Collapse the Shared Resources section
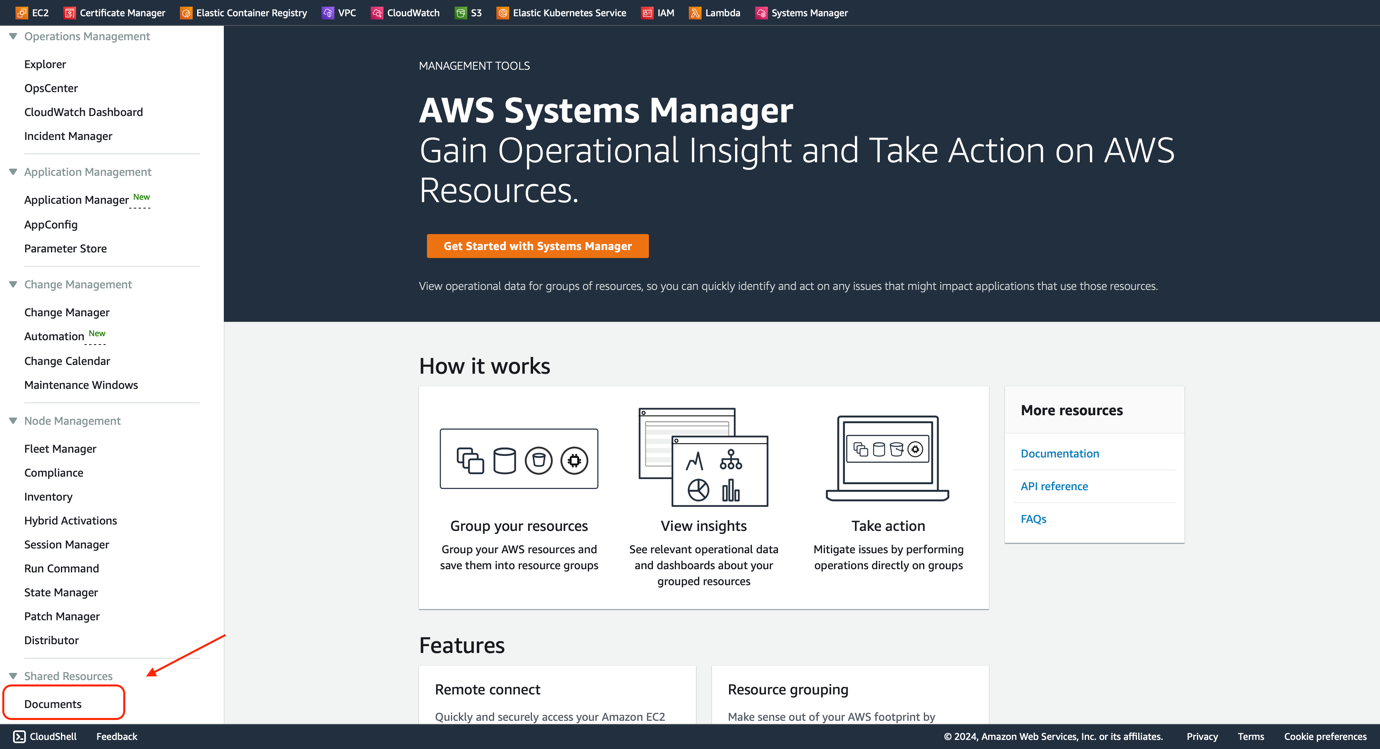Viewport: 1380px width, 749px height. tap(13, 676)
